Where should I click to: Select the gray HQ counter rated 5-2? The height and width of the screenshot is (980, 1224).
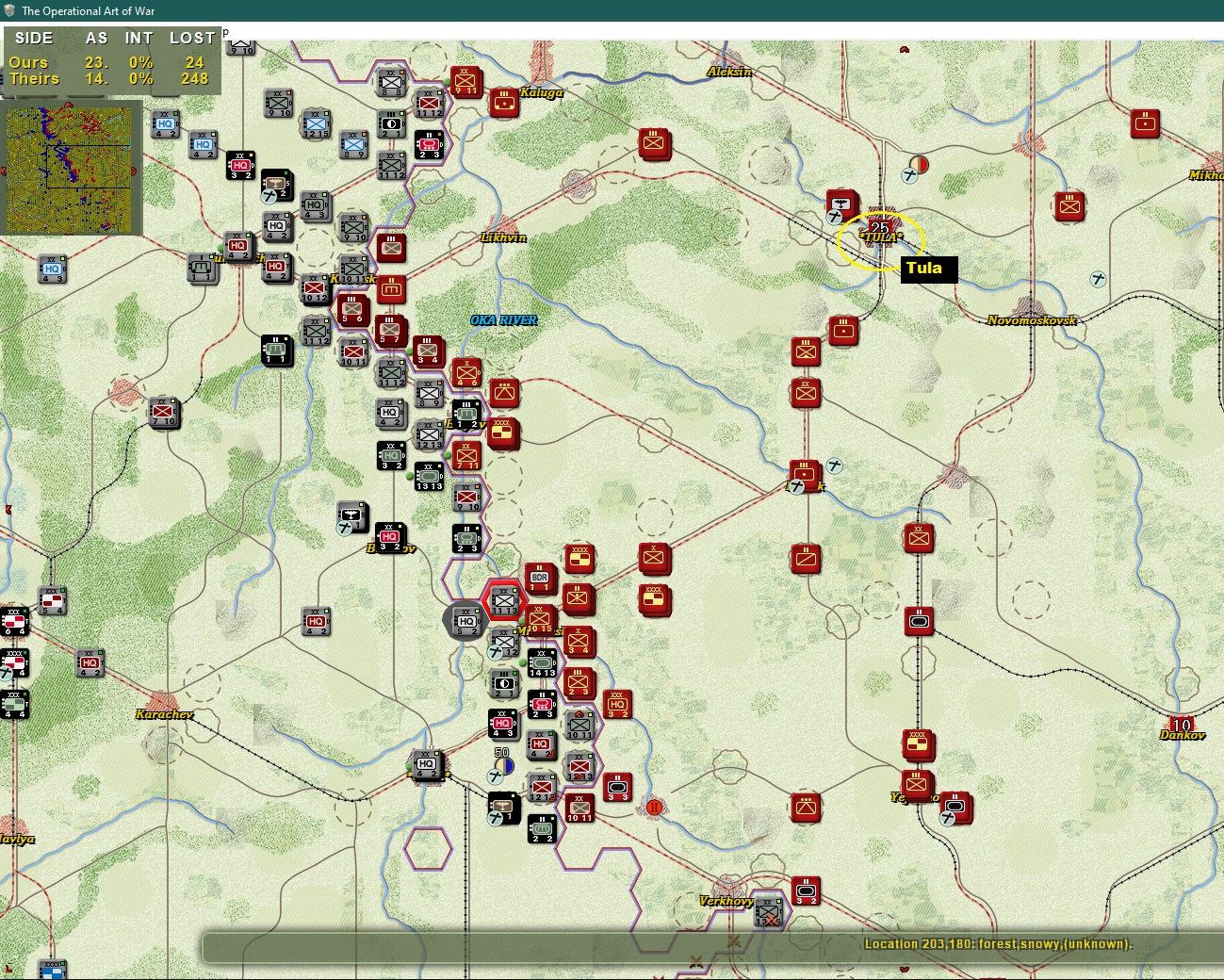(466, 621)
